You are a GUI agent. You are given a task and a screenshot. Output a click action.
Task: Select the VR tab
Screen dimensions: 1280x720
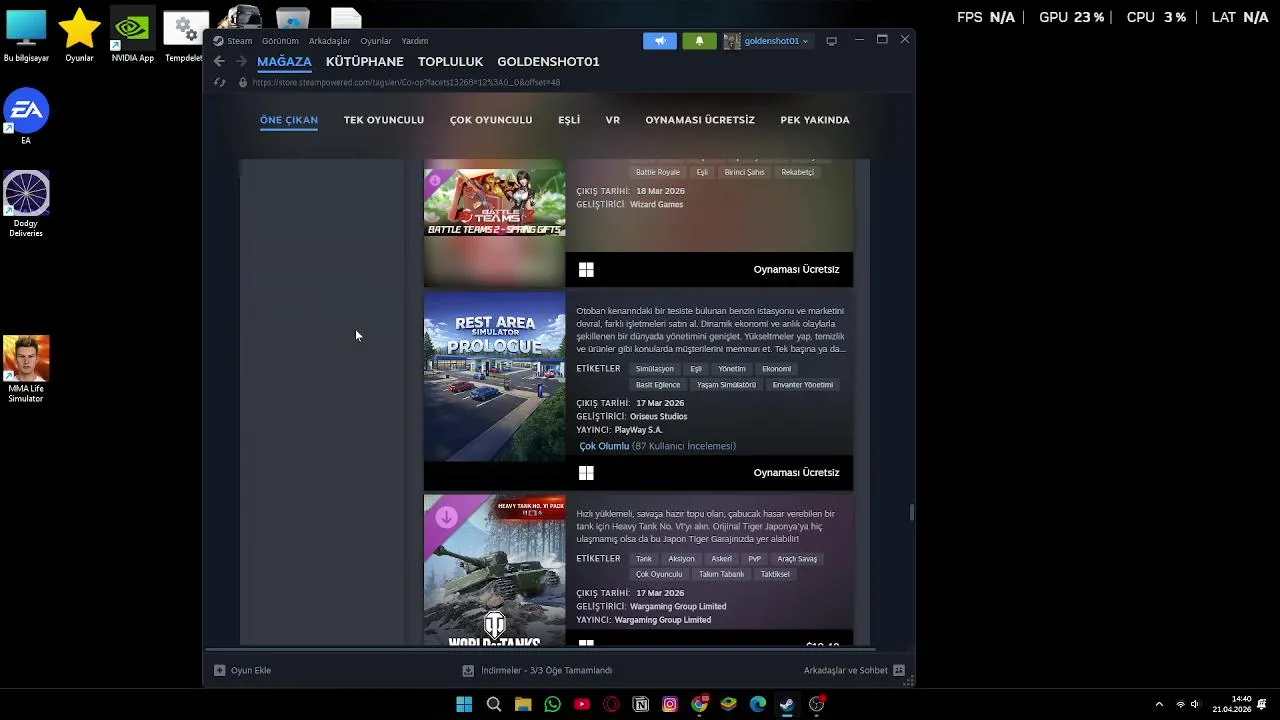point(613,120)
